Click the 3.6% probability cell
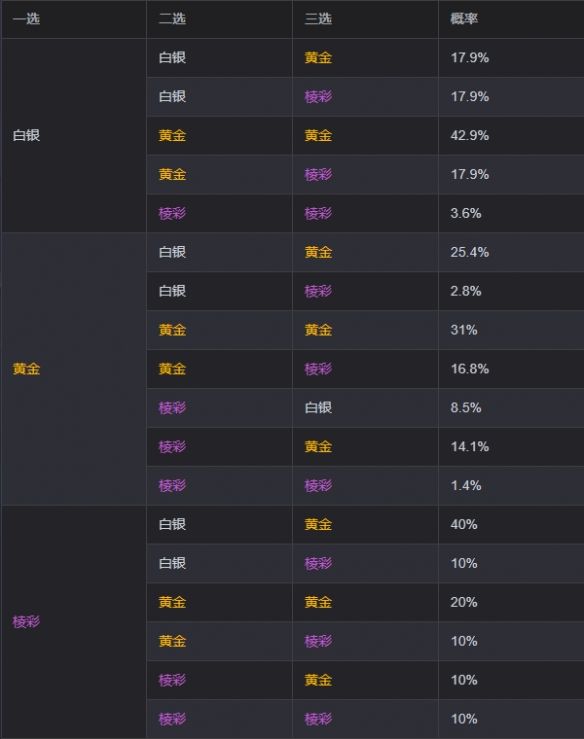The width and height of the screenshot is (584, 739). click(x=511, y=213)
